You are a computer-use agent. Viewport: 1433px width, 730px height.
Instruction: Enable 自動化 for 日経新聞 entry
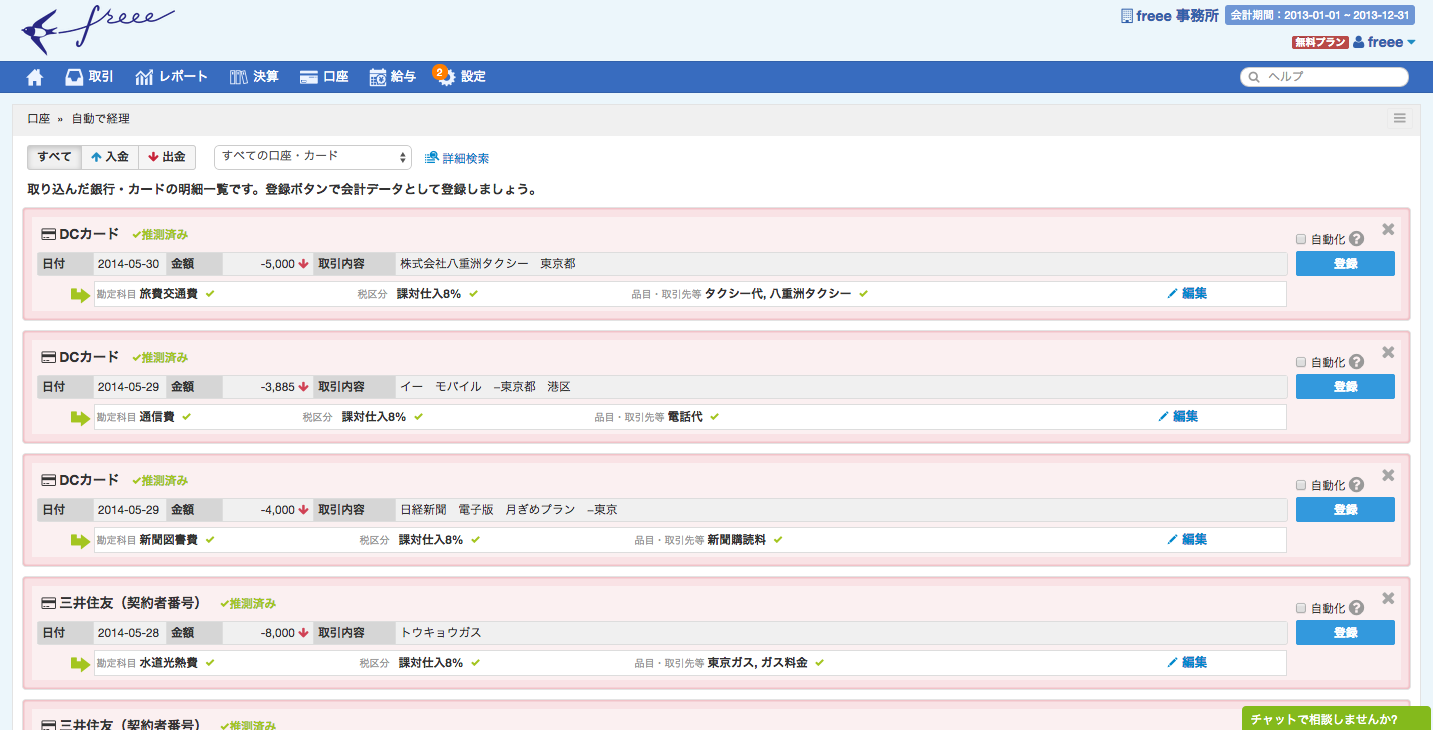coord(1301,485)
